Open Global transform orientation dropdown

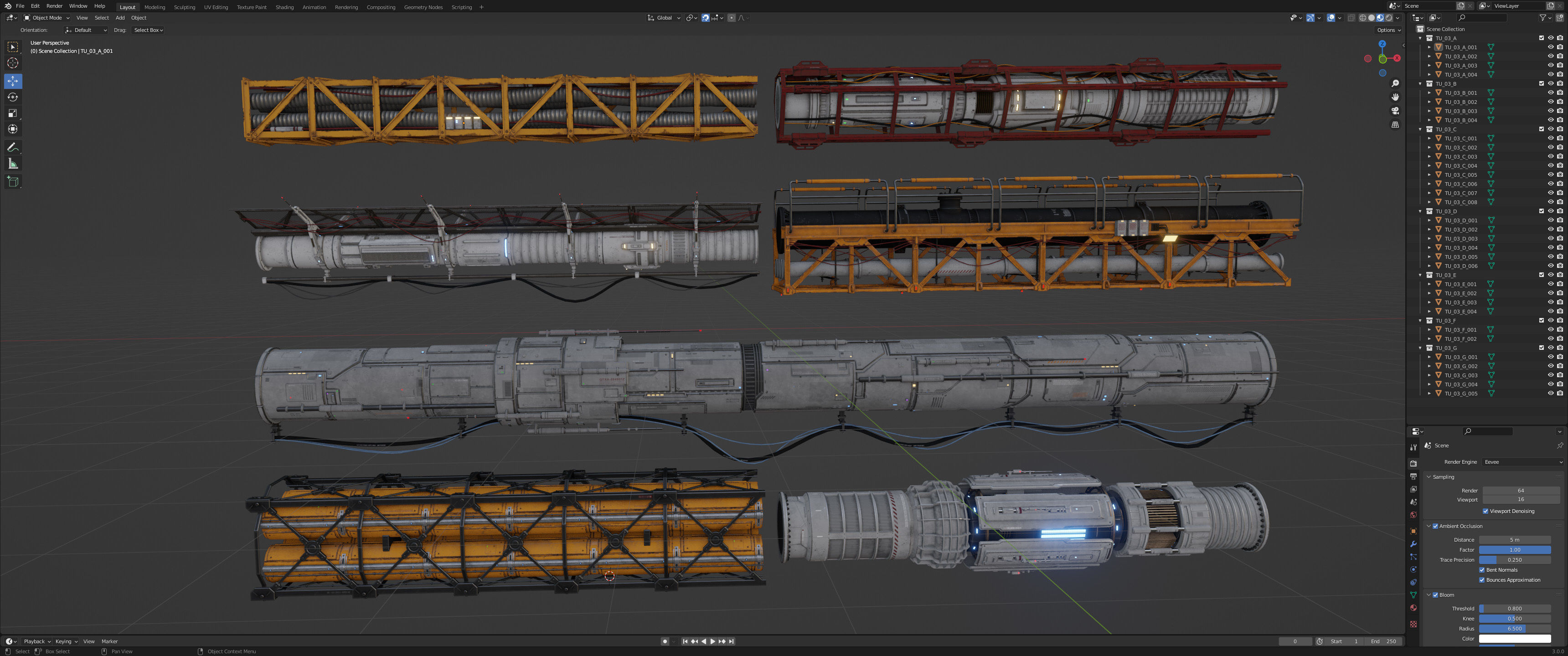click(664, 18)
